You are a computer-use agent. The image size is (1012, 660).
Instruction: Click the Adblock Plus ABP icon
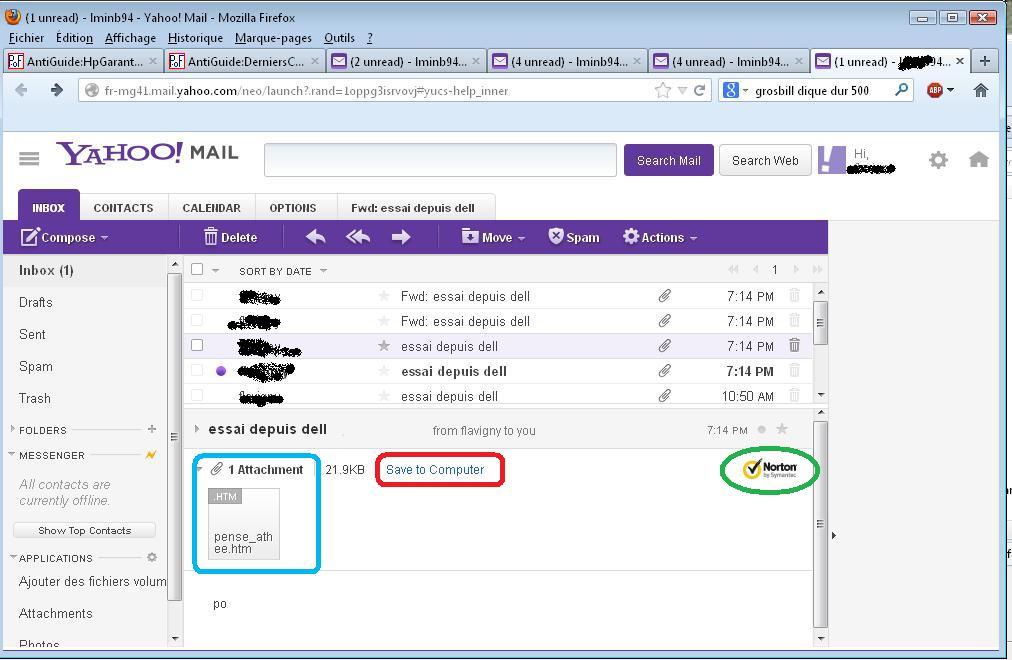click(x=935, y=90)
